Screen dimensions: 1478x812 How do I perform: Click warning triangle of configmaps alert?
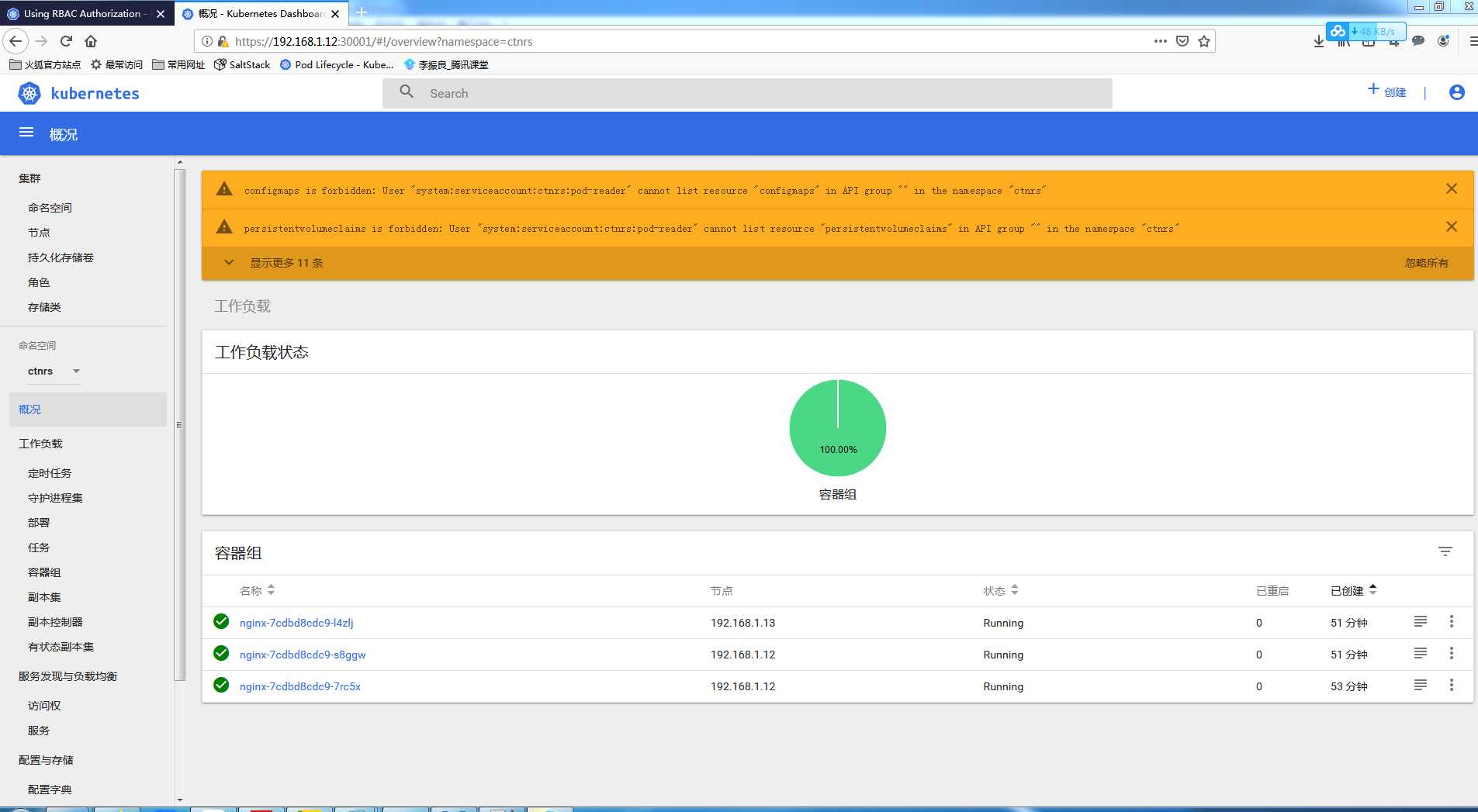pyautogui.click(x=224, y=188)
